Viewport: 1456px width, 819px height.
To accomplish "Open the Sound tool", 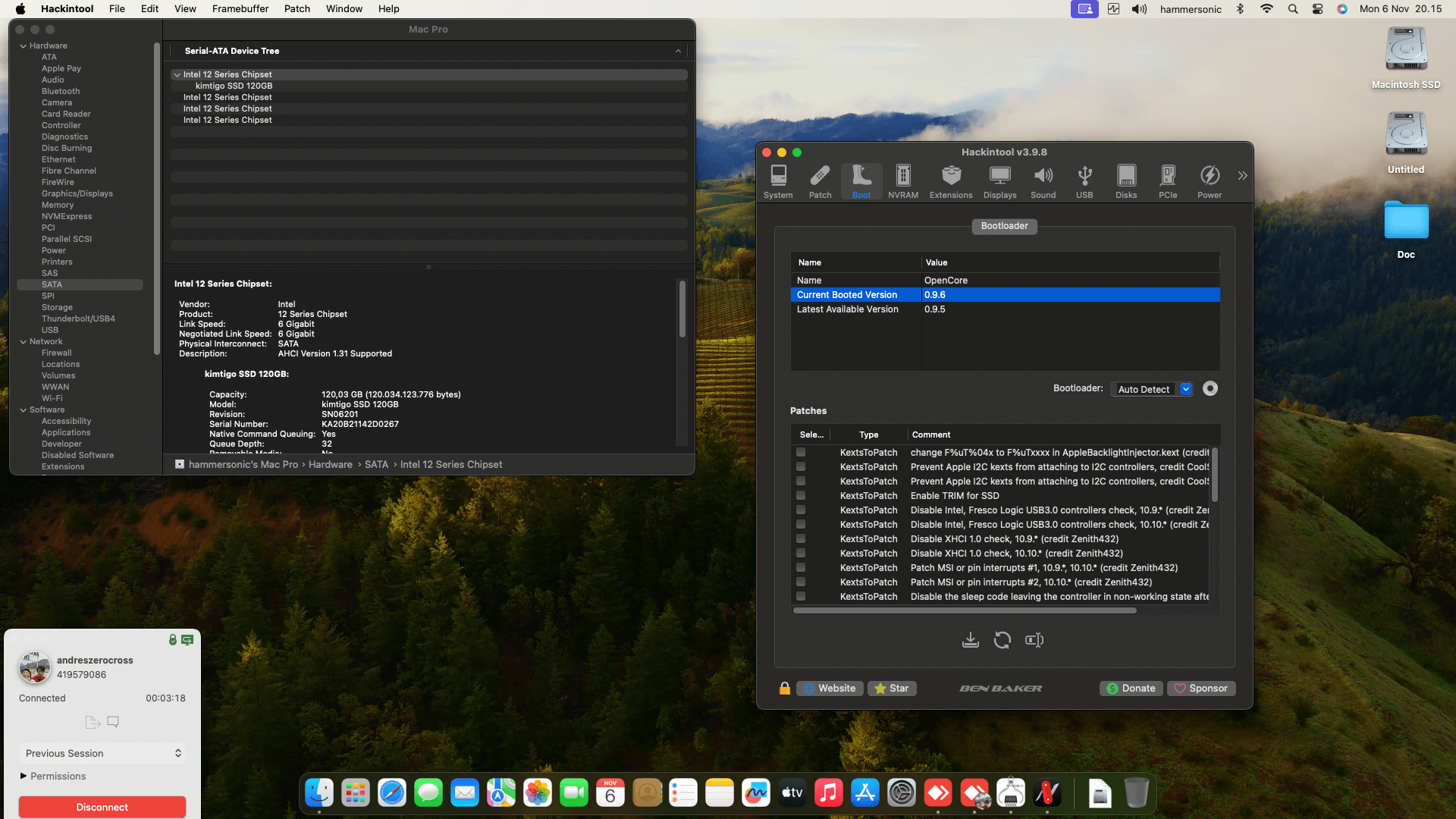I will [x=1043, y=182].
